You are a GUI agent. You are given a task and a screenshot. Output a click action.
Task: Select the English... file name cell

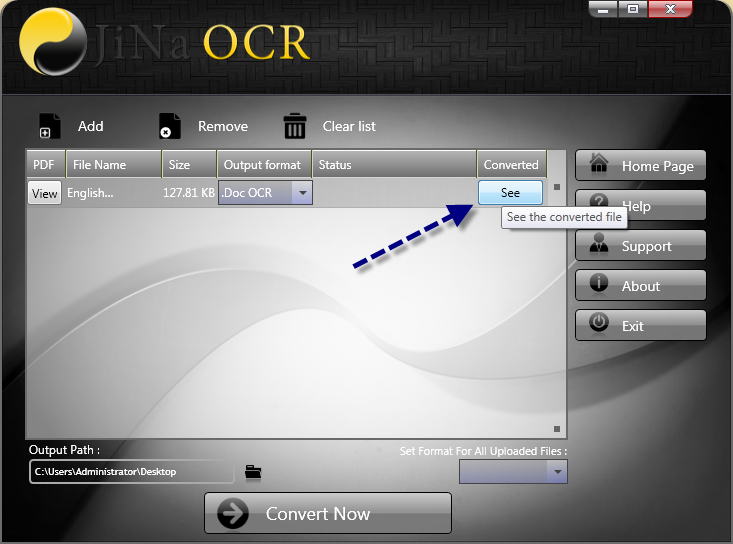click(90, 193)
